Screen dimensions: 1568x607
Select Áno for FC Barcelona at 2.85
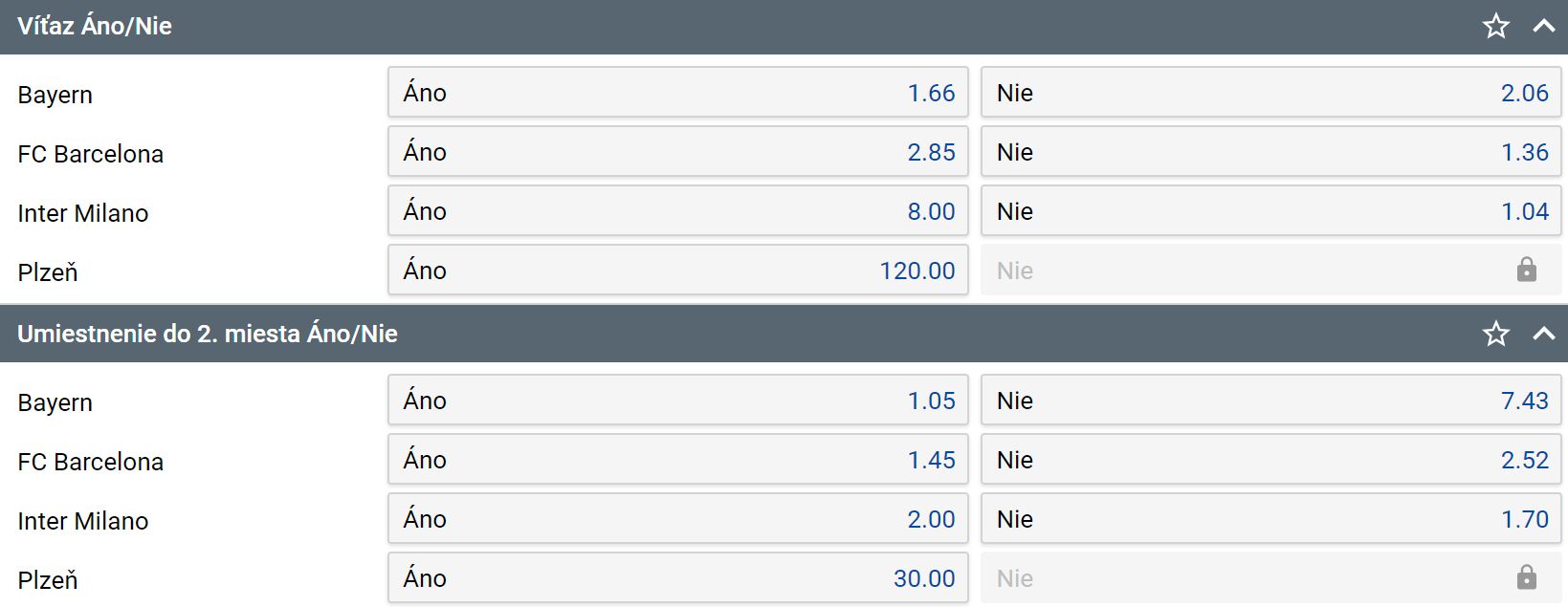[x=677, y=152]
